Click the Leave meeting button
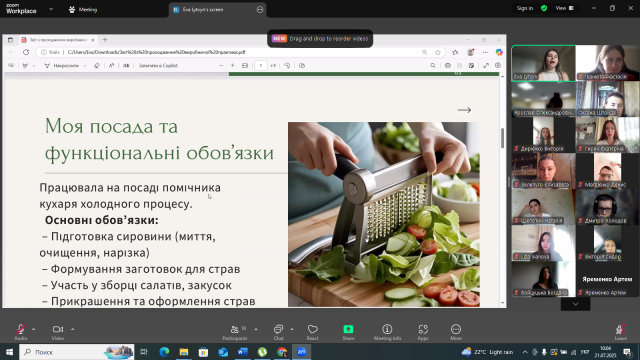 [620, 332]
